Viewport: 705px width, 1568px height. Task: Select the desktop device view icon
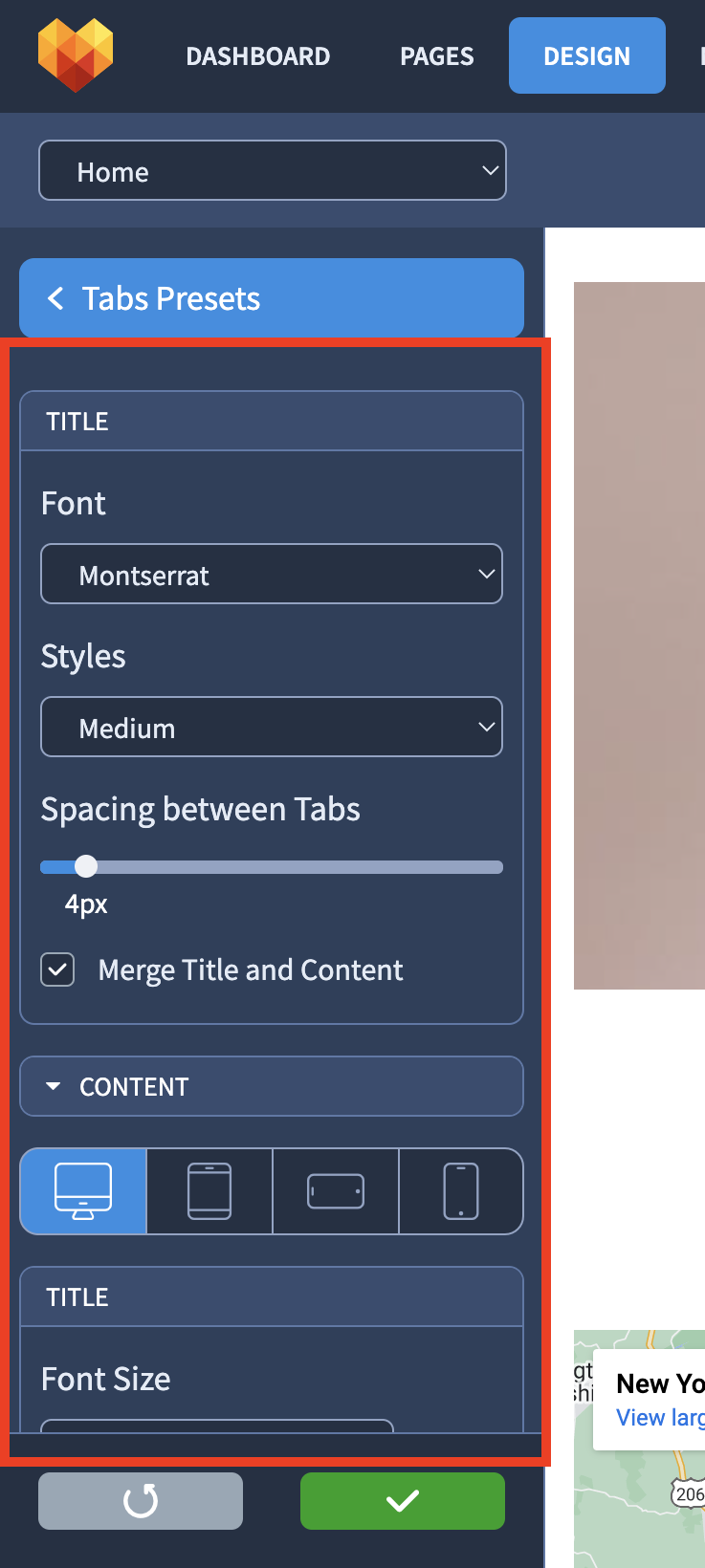pyautogui.click(x=83, y=1191)
